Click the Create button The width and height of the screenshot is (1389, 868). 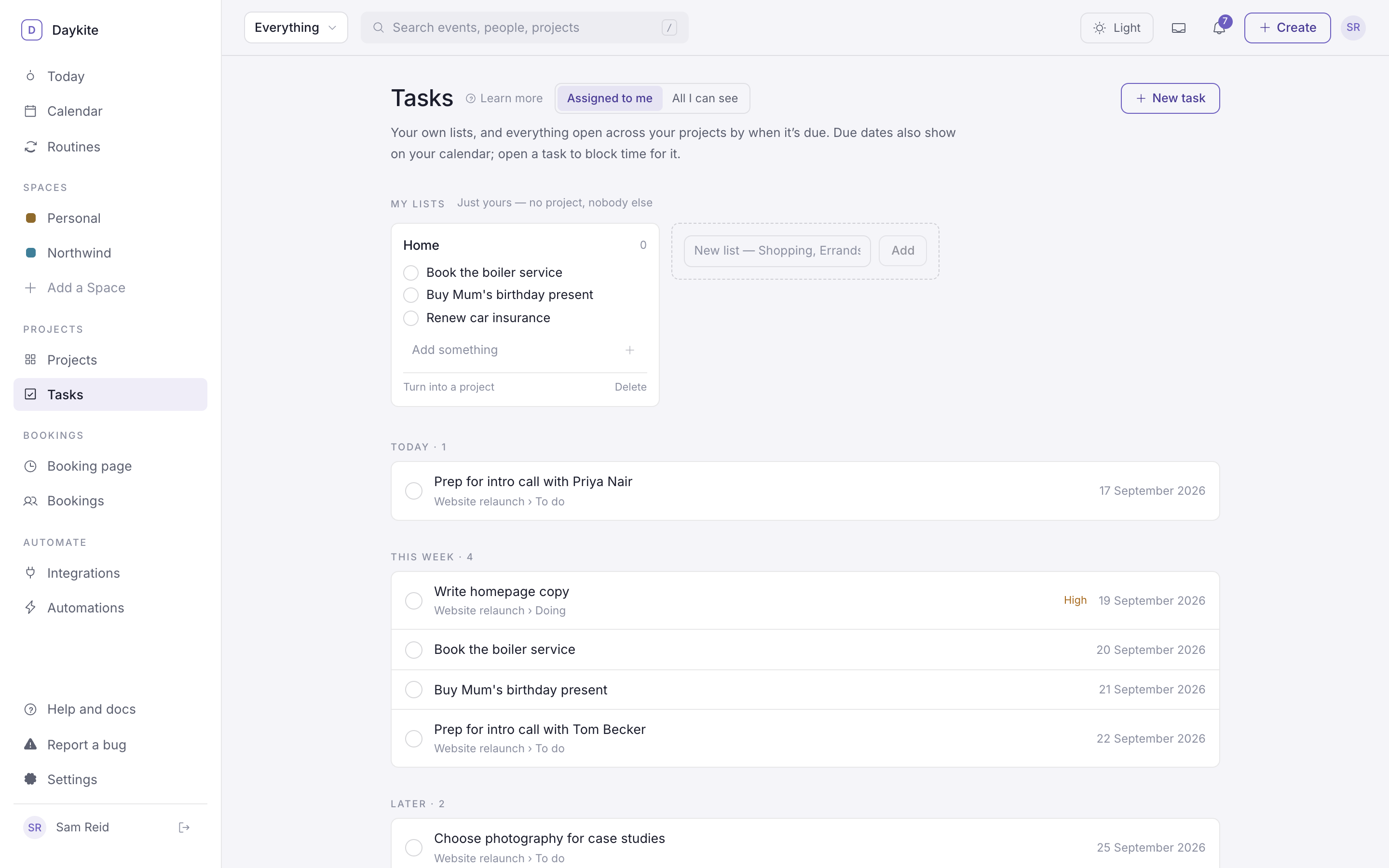(x=1287, y=27)
